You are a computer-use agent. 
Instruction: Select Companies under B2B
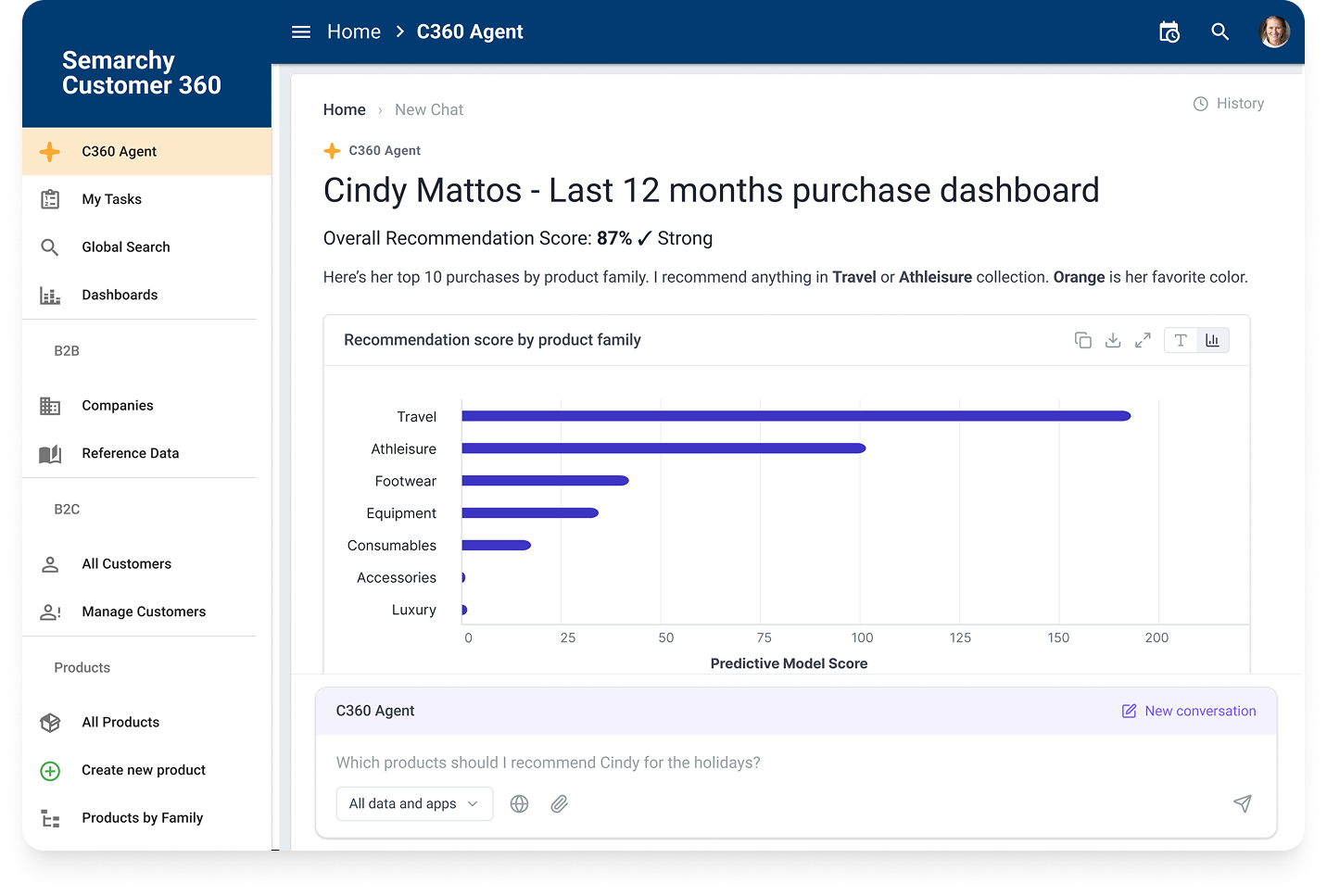click(x=147, y=406)
